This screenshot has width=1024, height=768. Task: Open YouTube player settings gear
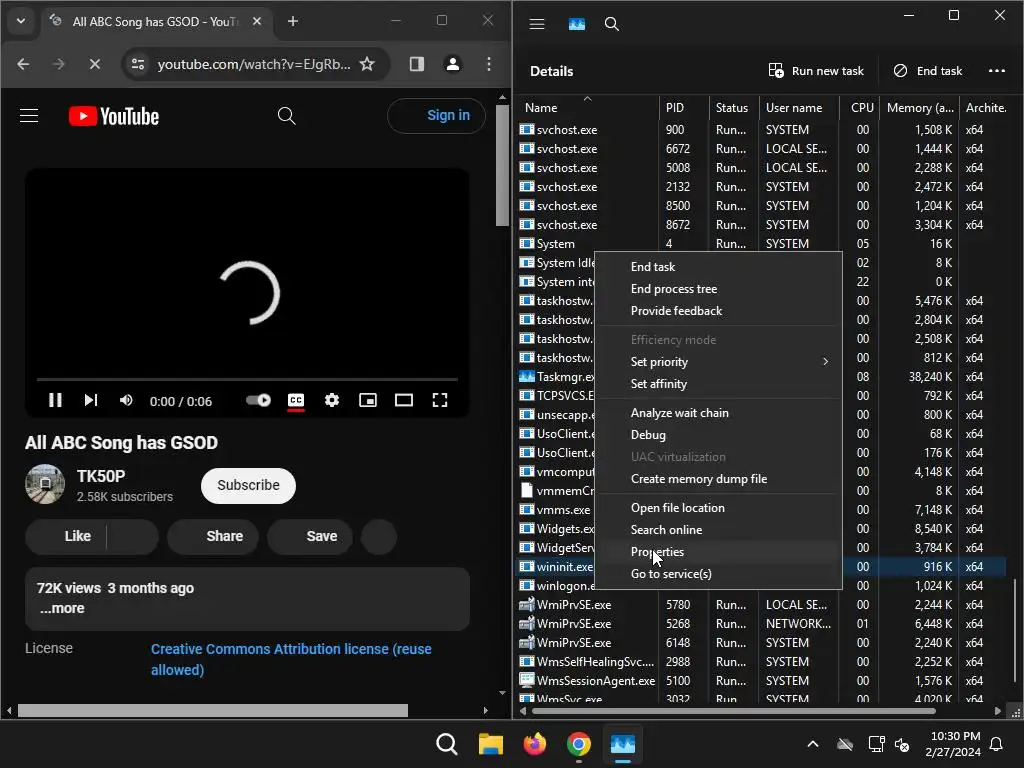pos(332,400)
